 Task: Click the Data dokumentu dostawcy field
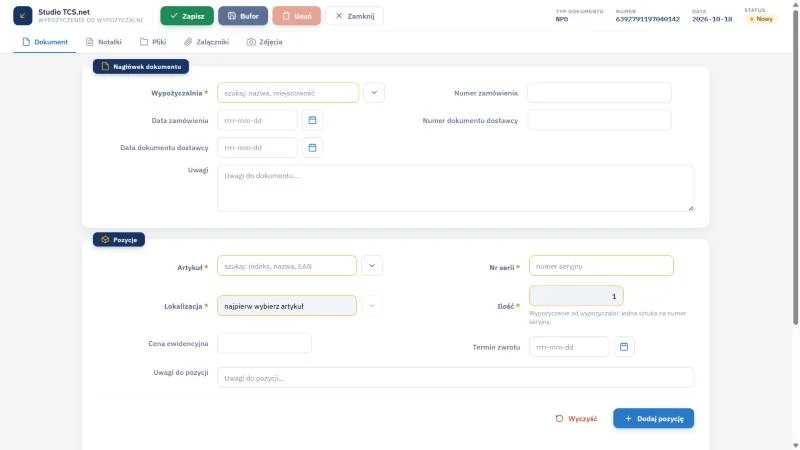pyautogui.click(x=257, y=147)
